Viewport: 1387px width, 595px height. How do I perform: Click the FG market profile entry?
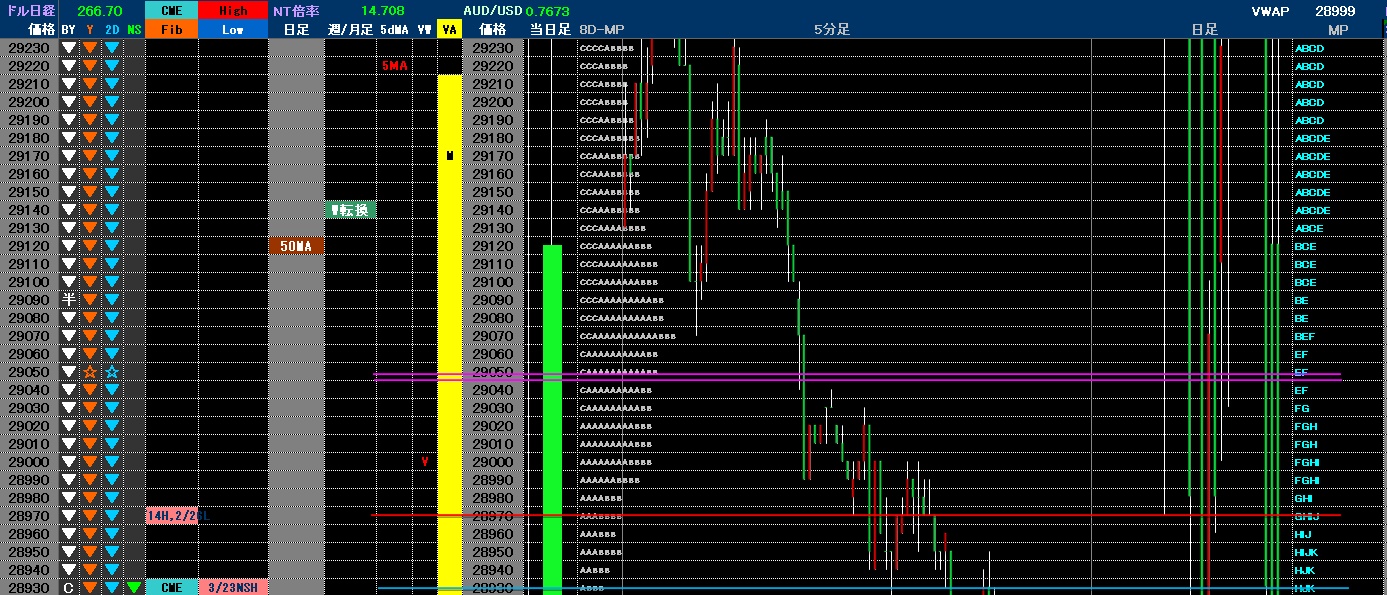point(1302,409)
